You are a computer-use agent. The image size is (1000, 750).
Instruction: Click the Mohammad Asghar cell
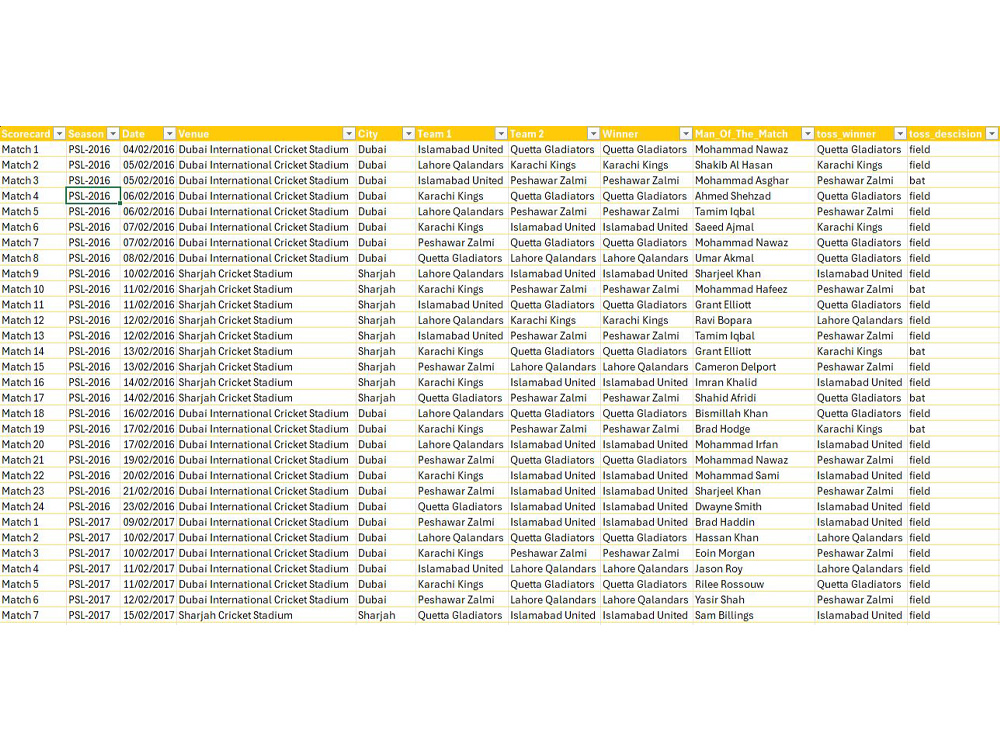tap(753, 180)
